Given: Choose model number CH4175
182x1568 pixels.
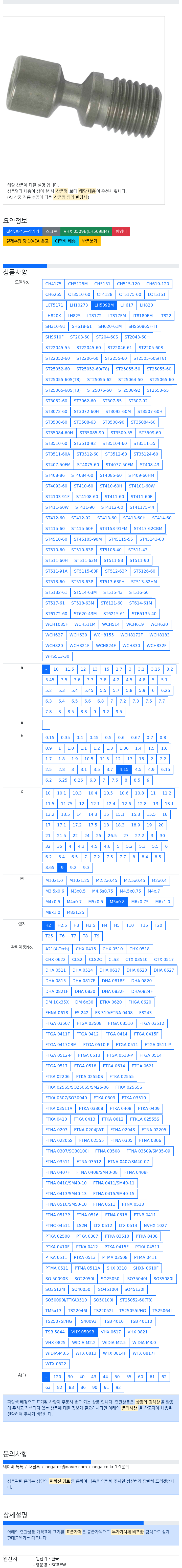Looking at the screenshot, I should 53,284.
